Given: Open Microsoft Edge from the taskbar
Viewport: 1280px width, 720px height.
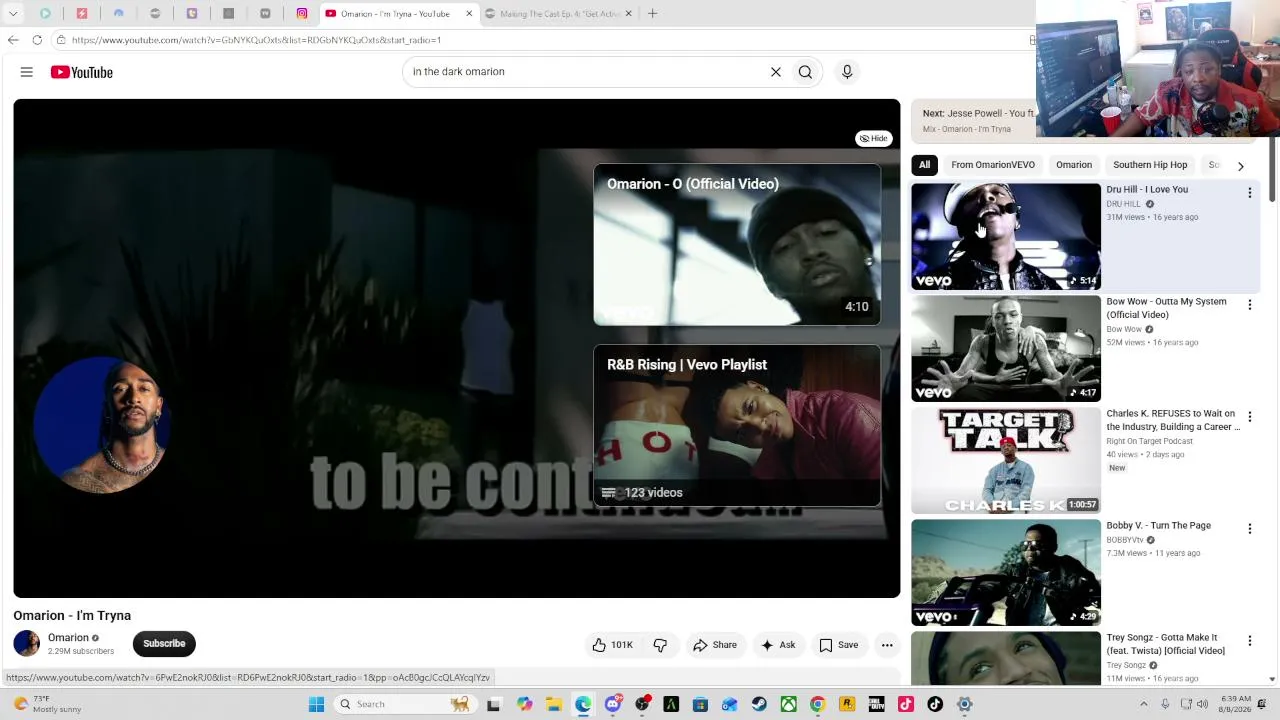Looking at the screenshot, I should pyautogui.click(x=583, y=704).
